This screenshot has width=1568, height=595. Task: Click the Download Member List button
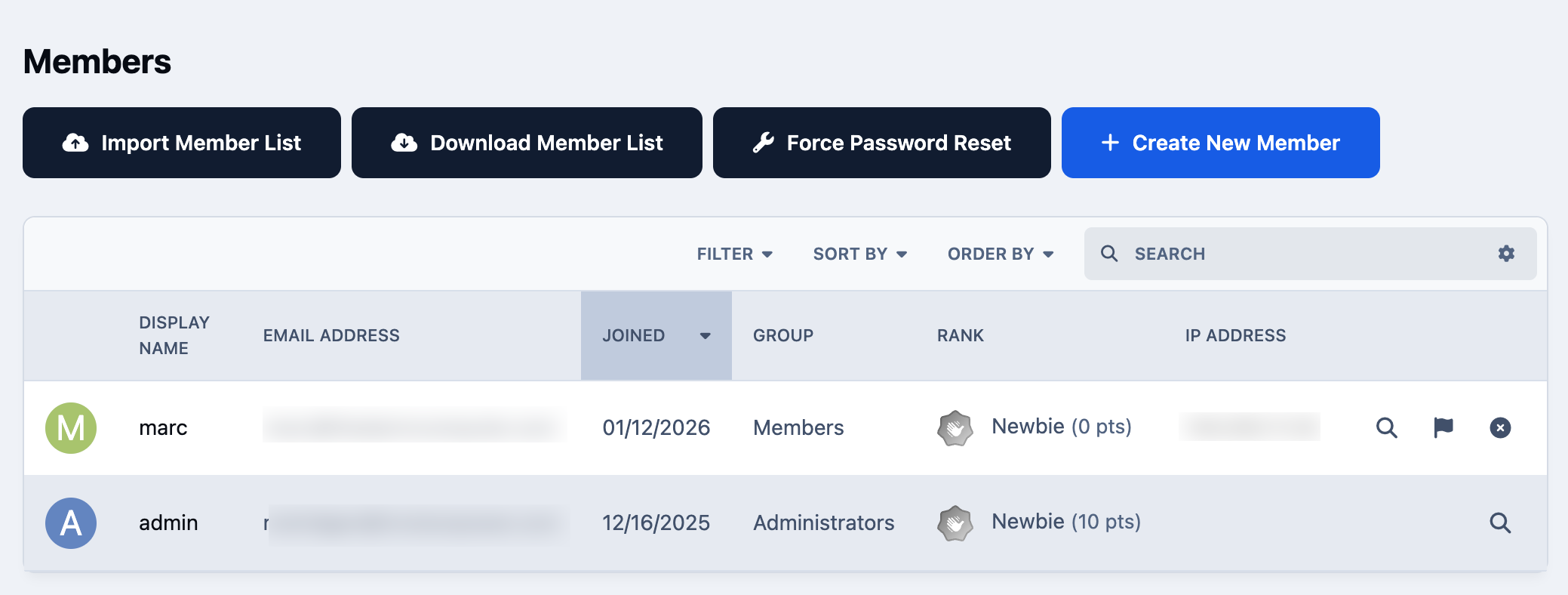pyautogui.click(x=527, y=143)
